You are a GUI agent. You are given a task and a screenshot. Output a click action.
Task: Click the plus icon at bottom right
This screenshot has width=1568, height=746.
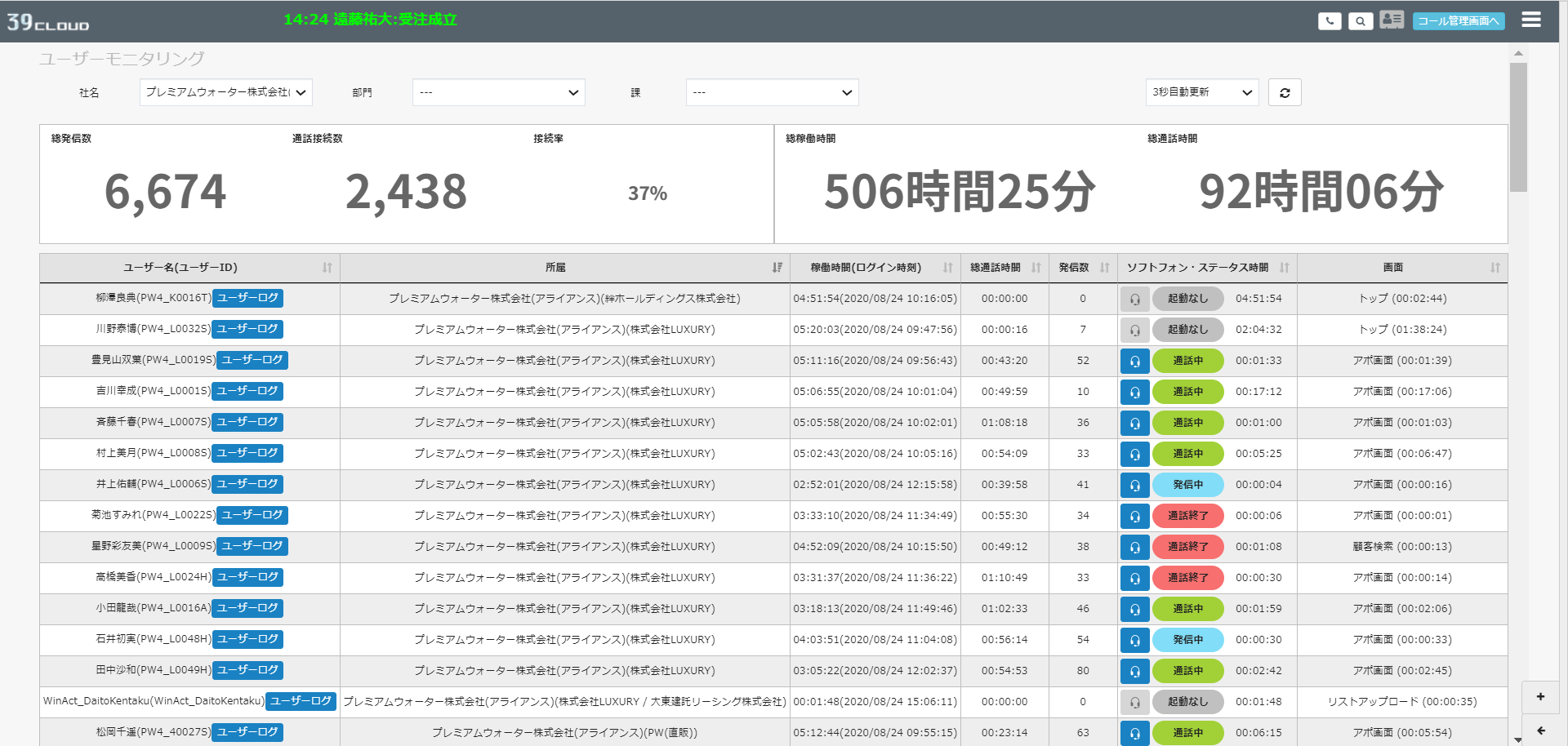click(x=1540, y=697)
